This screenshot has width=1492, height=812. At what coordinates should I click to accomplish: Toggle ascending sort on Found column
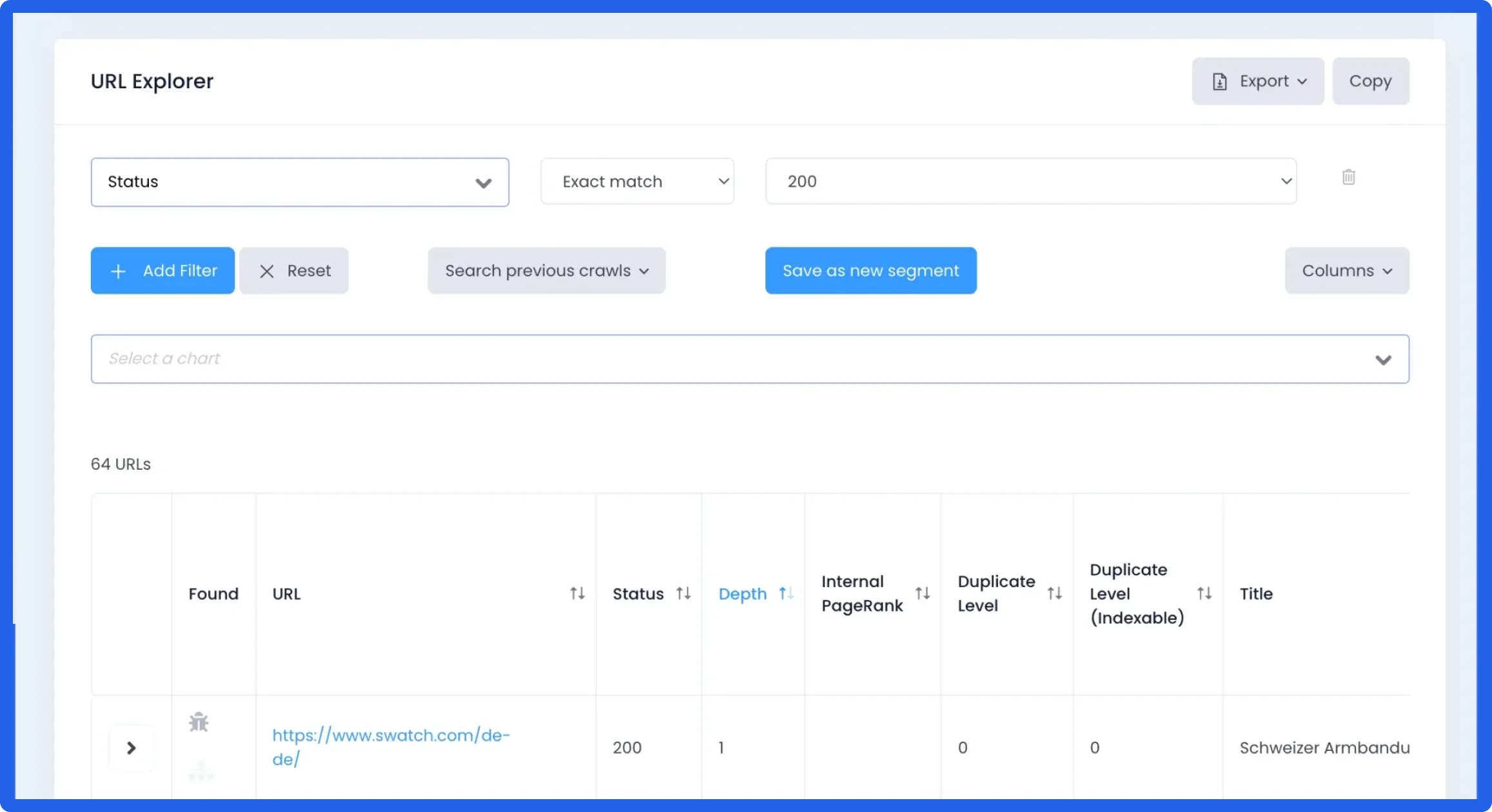[213, 594]
